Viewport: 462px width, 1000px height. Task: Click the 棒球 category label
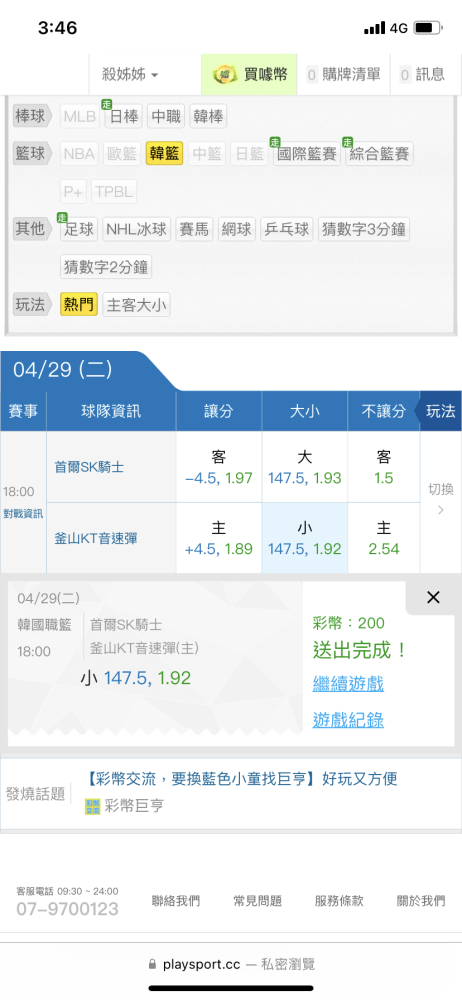point(33,117)
